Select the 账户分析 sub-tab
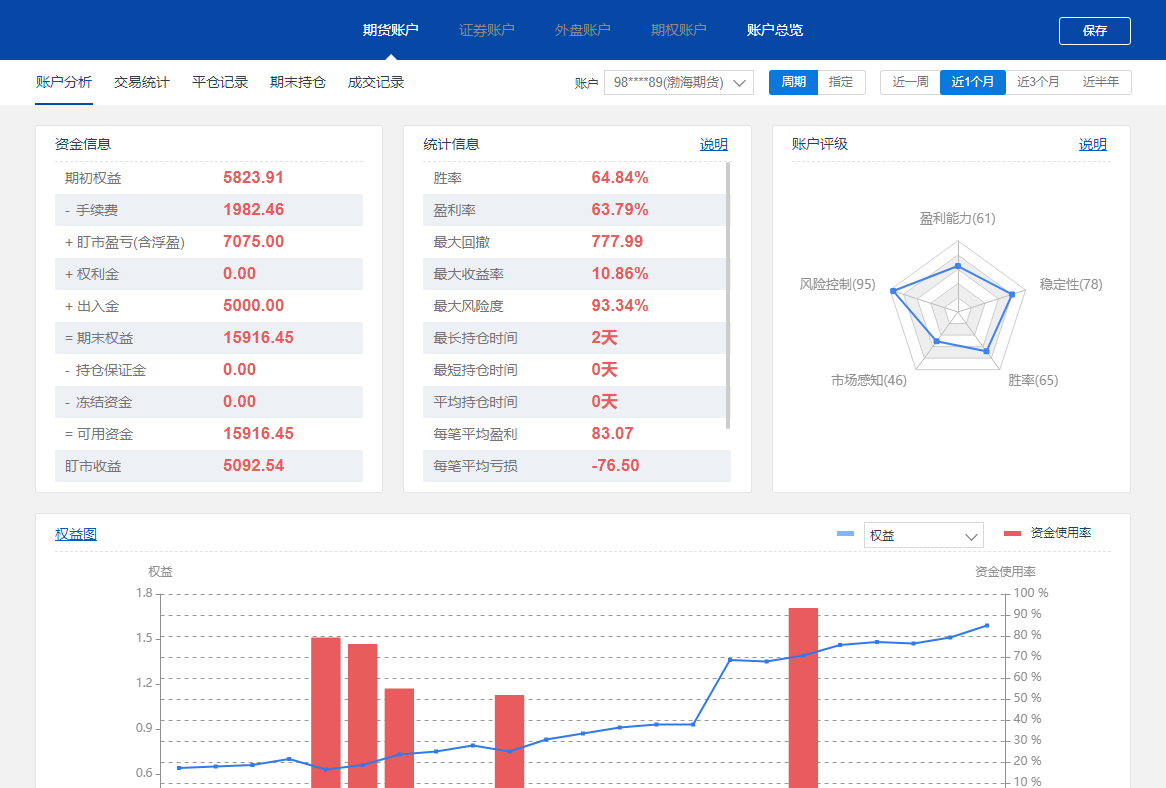Viewport: 1166px width, 788px height. coord(64,82)
